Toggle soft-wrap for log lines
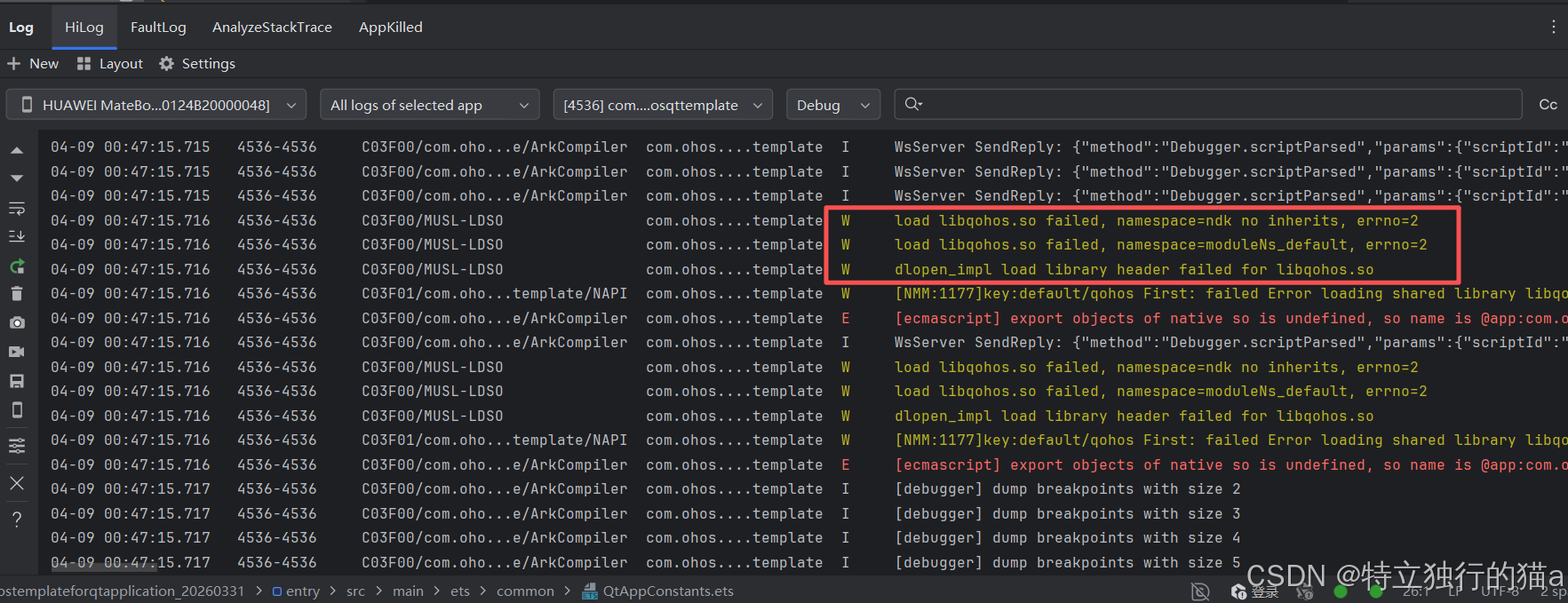This screenshot has height=603, width=1568. [x=17, y=209]
